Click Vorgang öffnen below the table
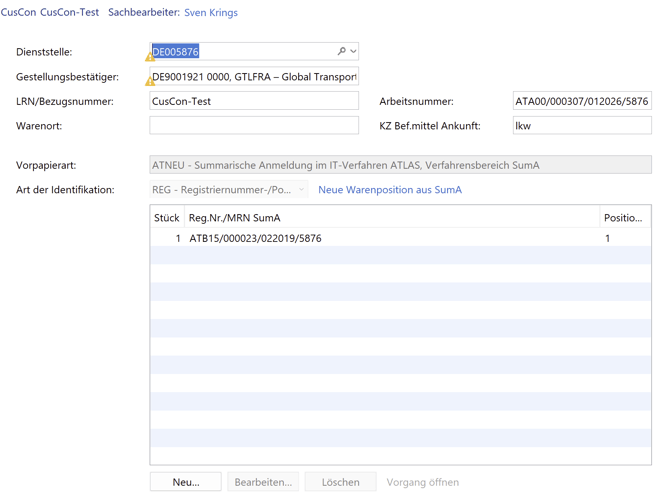 pyautogui.click(x=422, y=482)
